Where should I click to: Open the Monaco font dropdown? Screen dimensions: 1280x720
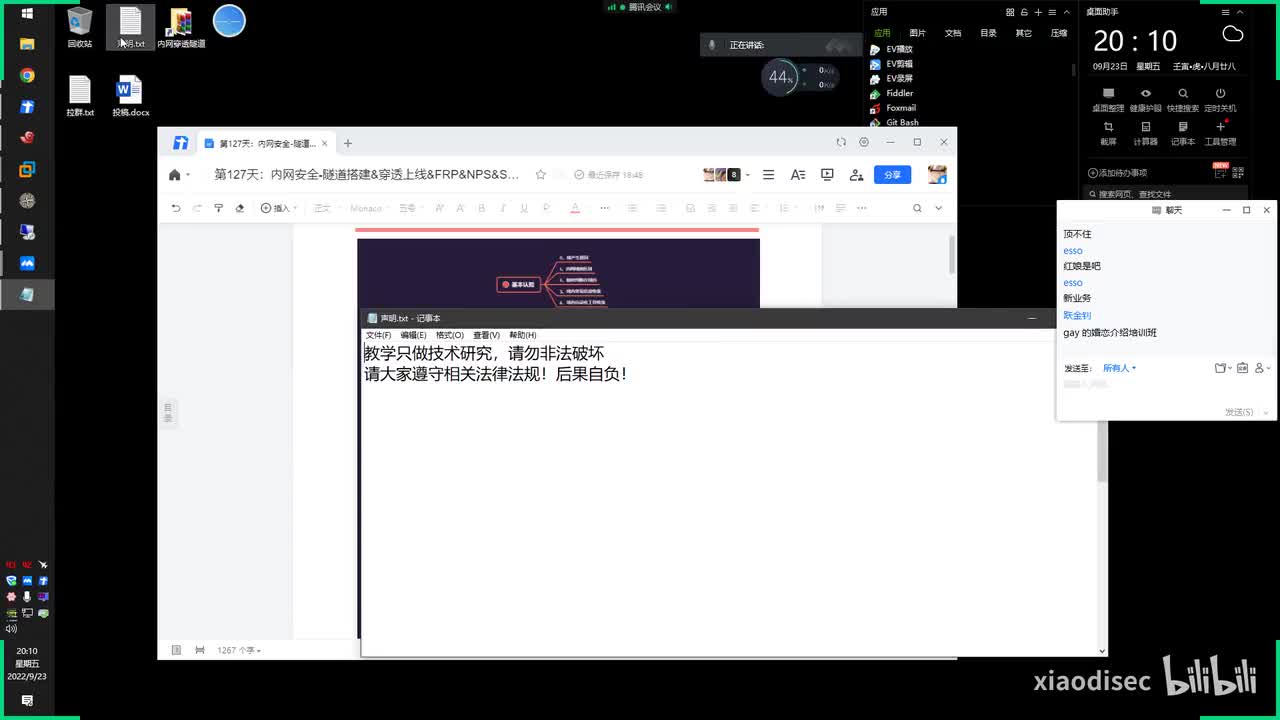[370, 208]
